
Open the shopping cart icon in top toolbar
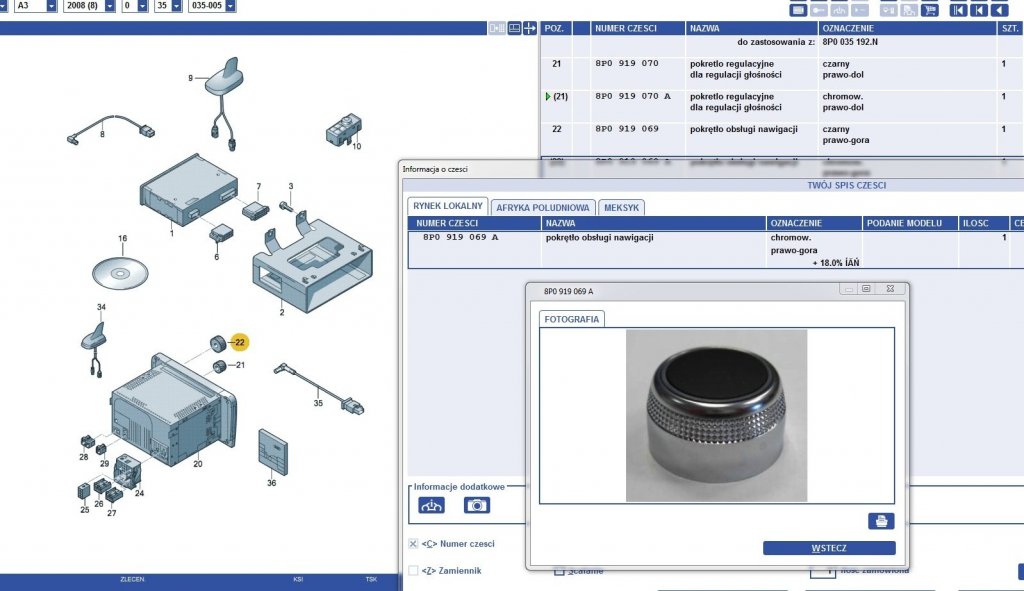pos(929,9)
